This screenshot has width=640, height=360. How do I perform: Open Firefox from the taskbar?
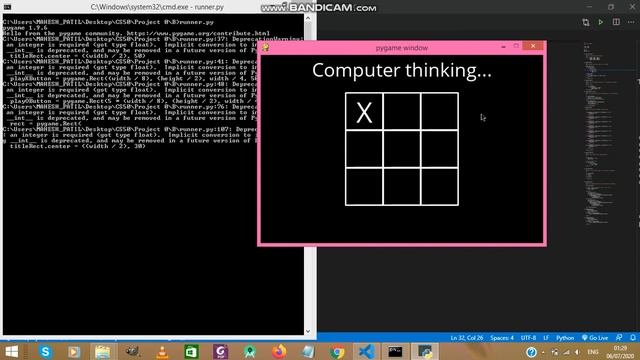pyautogui.click(x=279, y=351)
